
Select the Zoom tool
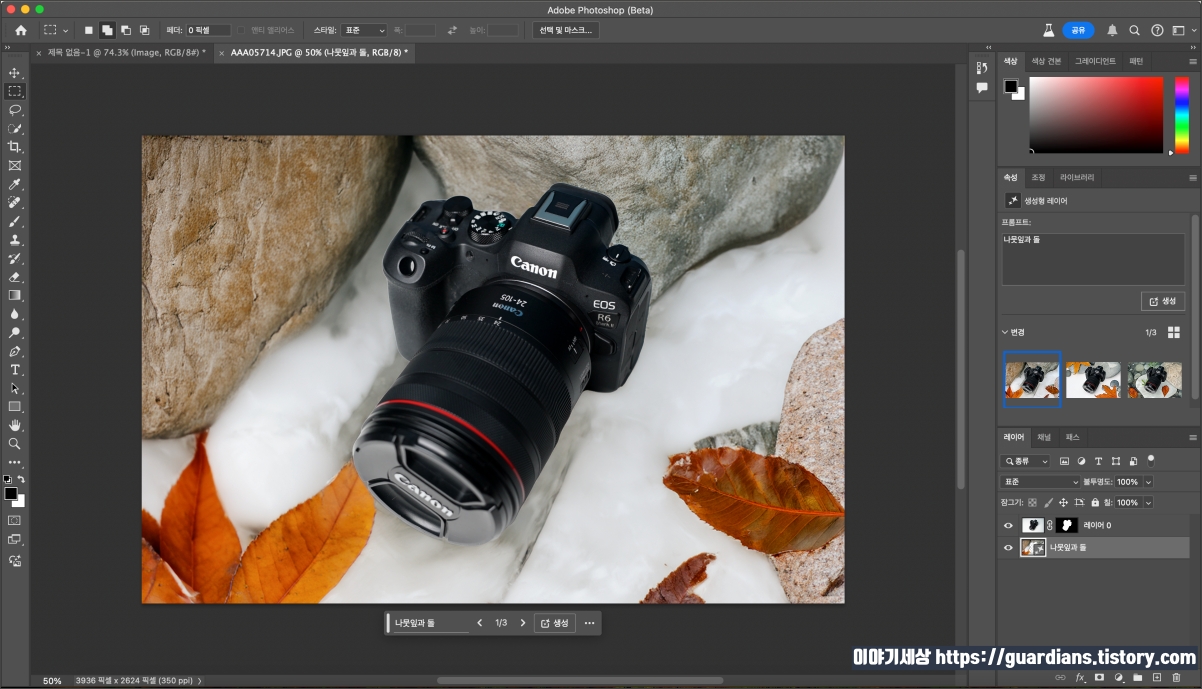coord(14,443)
